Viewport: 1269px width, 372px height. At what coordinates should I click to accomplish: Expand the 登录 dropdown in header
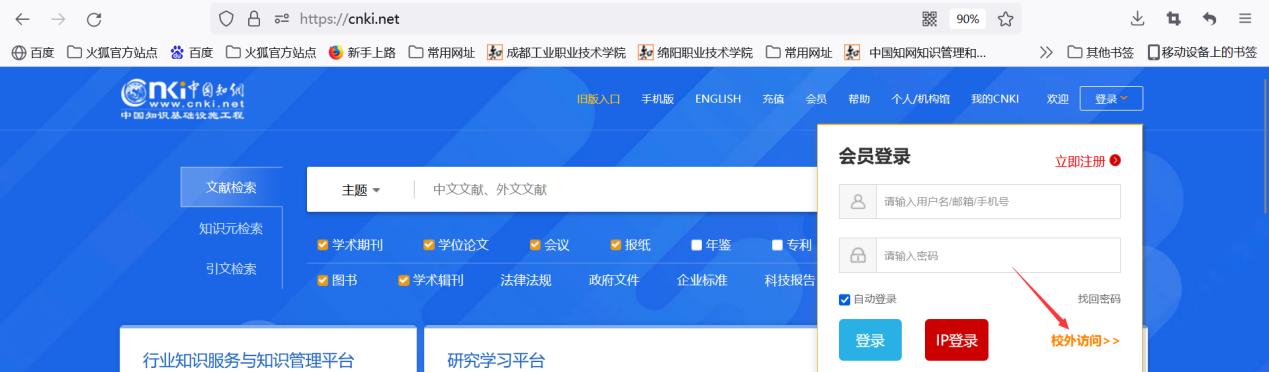click(x=1111, y=99)
